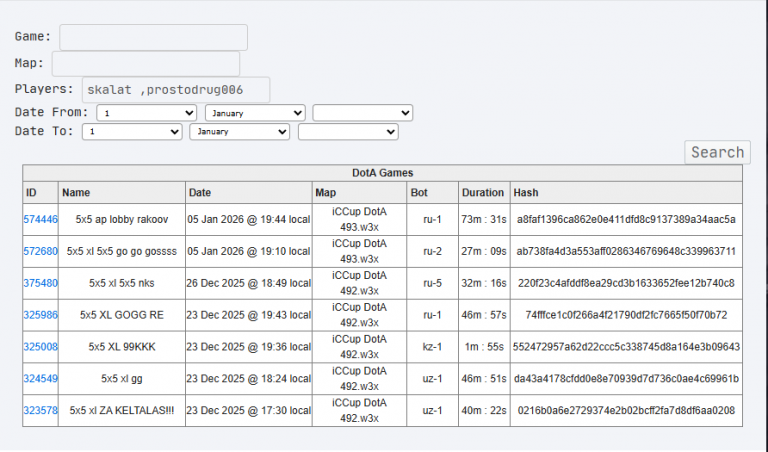Click the Map input field
This screenshot has width=768, height=452.
pos(146,64)
